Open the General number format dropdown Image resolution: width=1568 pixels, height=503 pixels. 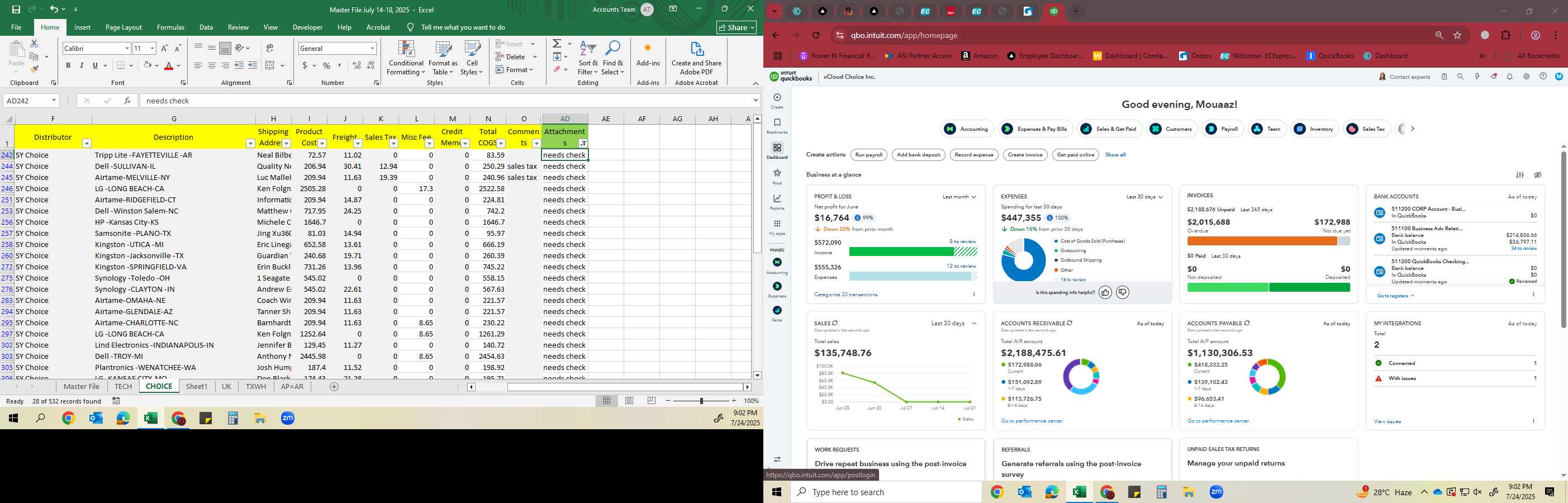pos(372,48)
